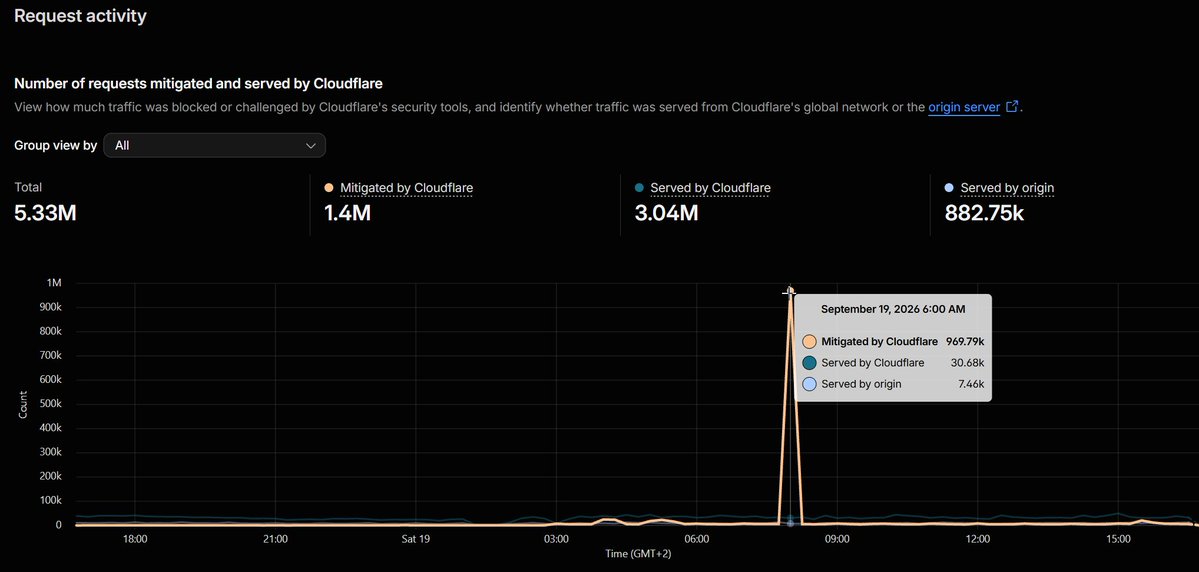
Task: Click the 500k y-axis label
Action: coord(48,404)
